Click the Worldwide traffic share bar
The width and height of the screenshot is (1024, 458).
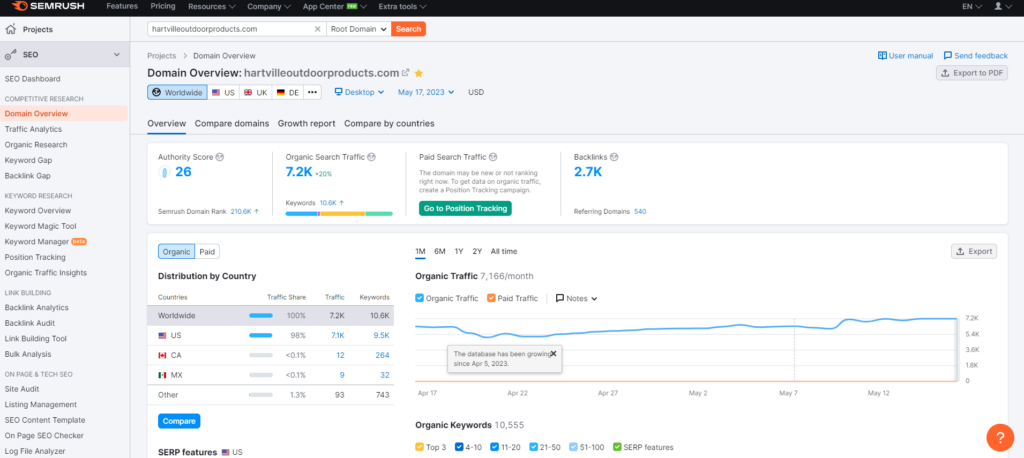pos(261,316)
